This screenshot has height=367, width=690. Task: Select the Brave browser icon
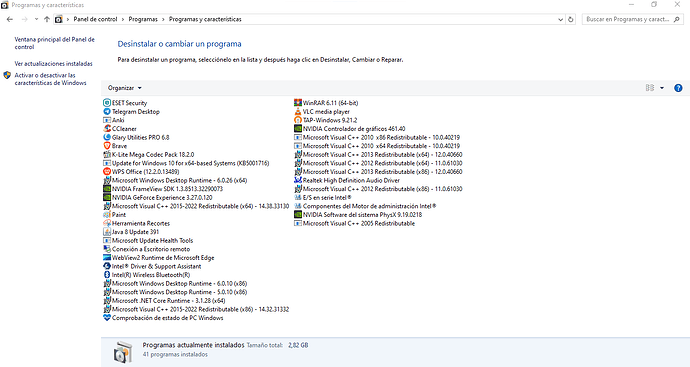[x=106, y=146]
